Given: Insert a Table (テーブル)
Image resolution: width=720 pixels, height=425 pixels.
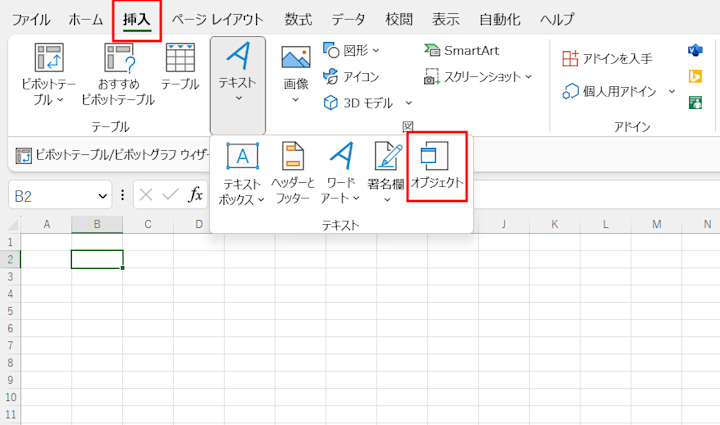Looking at the screenshot, I should [x=180, y=67].
